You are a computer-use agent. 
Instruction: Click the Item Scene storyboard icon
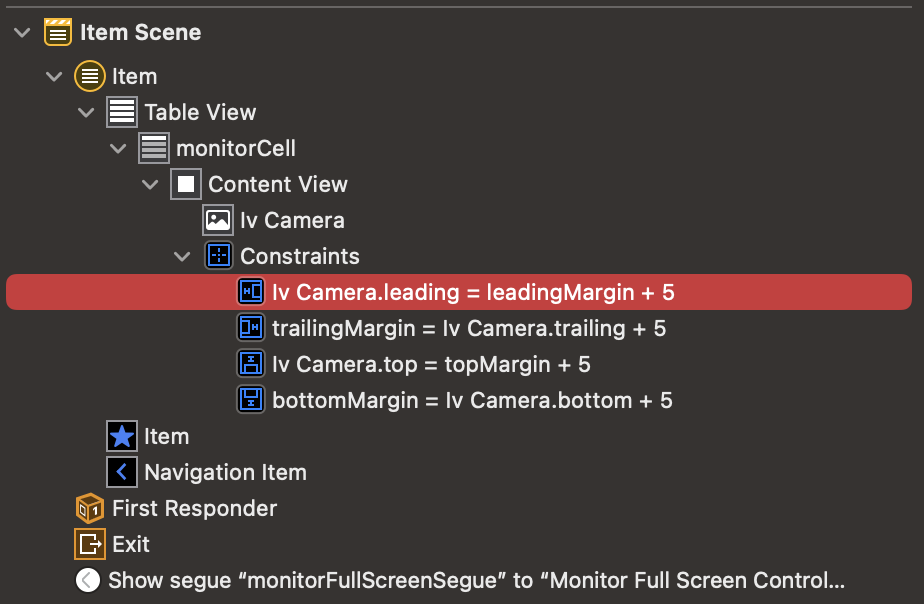(x=59, y=32)
